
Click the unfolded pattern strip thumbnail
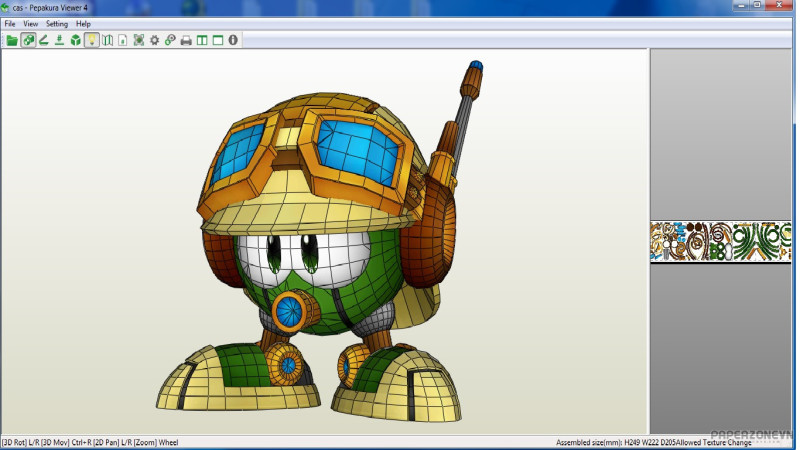pos(720,242)
